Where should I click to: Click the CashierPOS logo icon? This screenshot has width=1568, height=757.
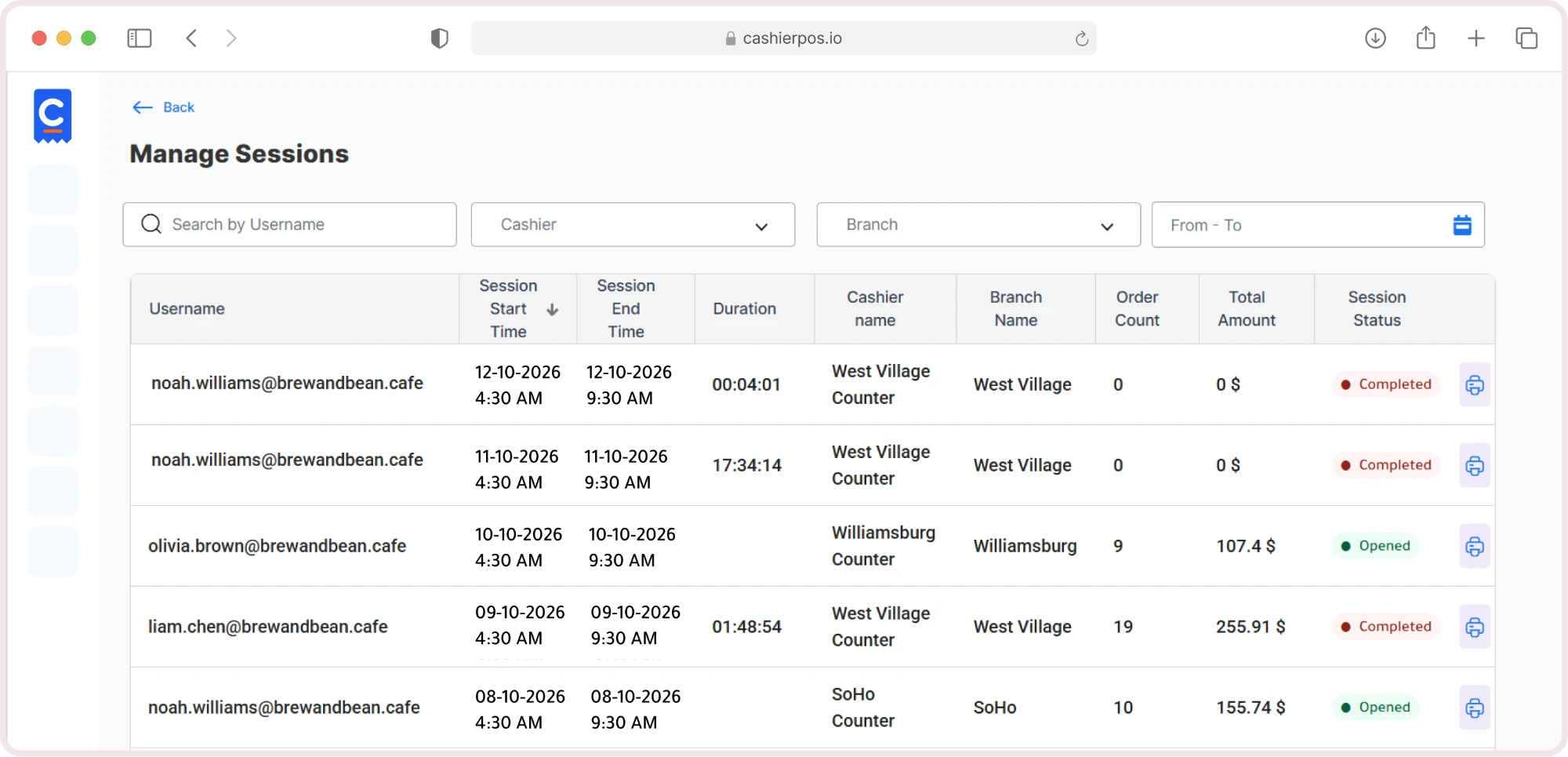point(53,116)
